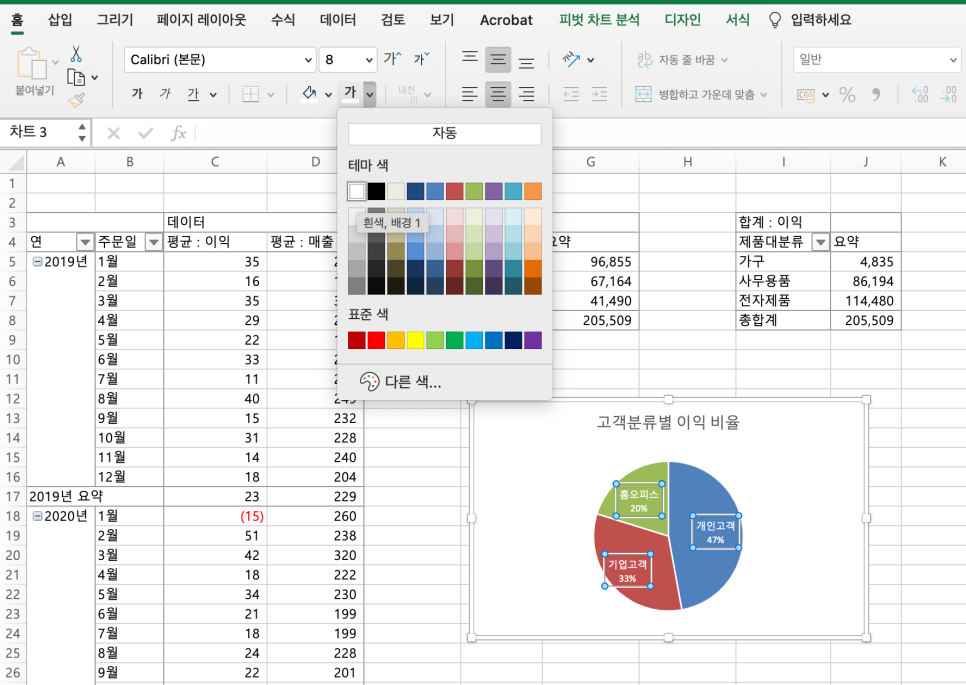
Task: Click the text orientation icon
Action: (571, 59)
